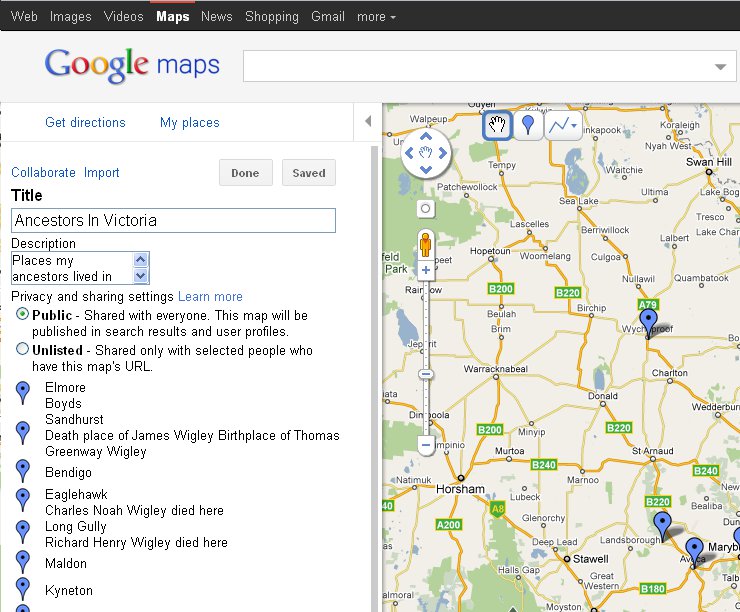Click the map Title text field
Screen dimensions: 740x612
[x=173, y=220]
